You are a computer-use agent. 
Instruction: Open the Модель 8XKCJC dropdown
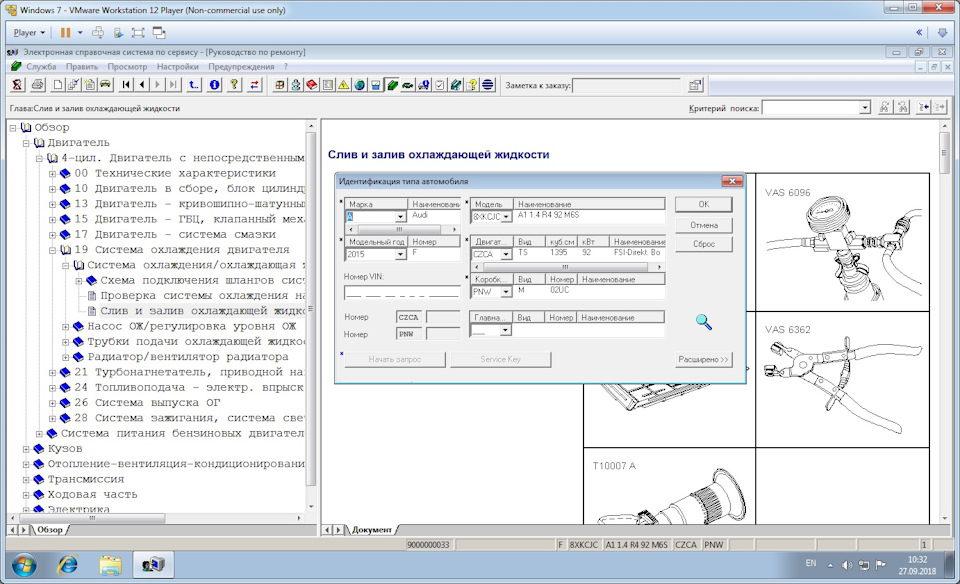[506, 217]
